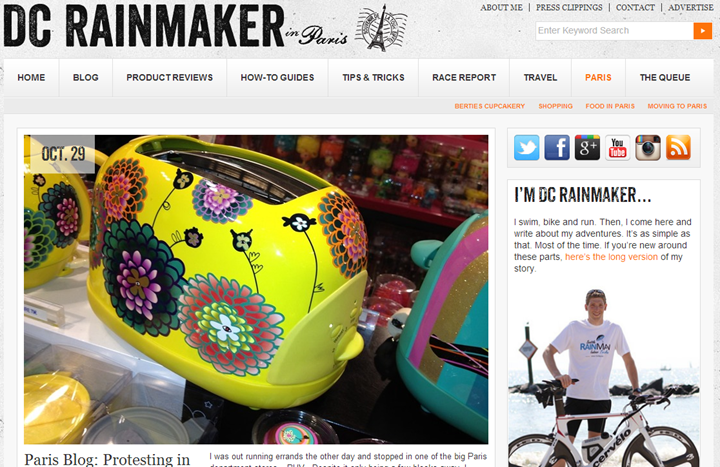The width and height of the screenshot is (720, 467).
Task: Open the yellow toaster featured image
Action: pyautogui.click(x=256, y=289)
